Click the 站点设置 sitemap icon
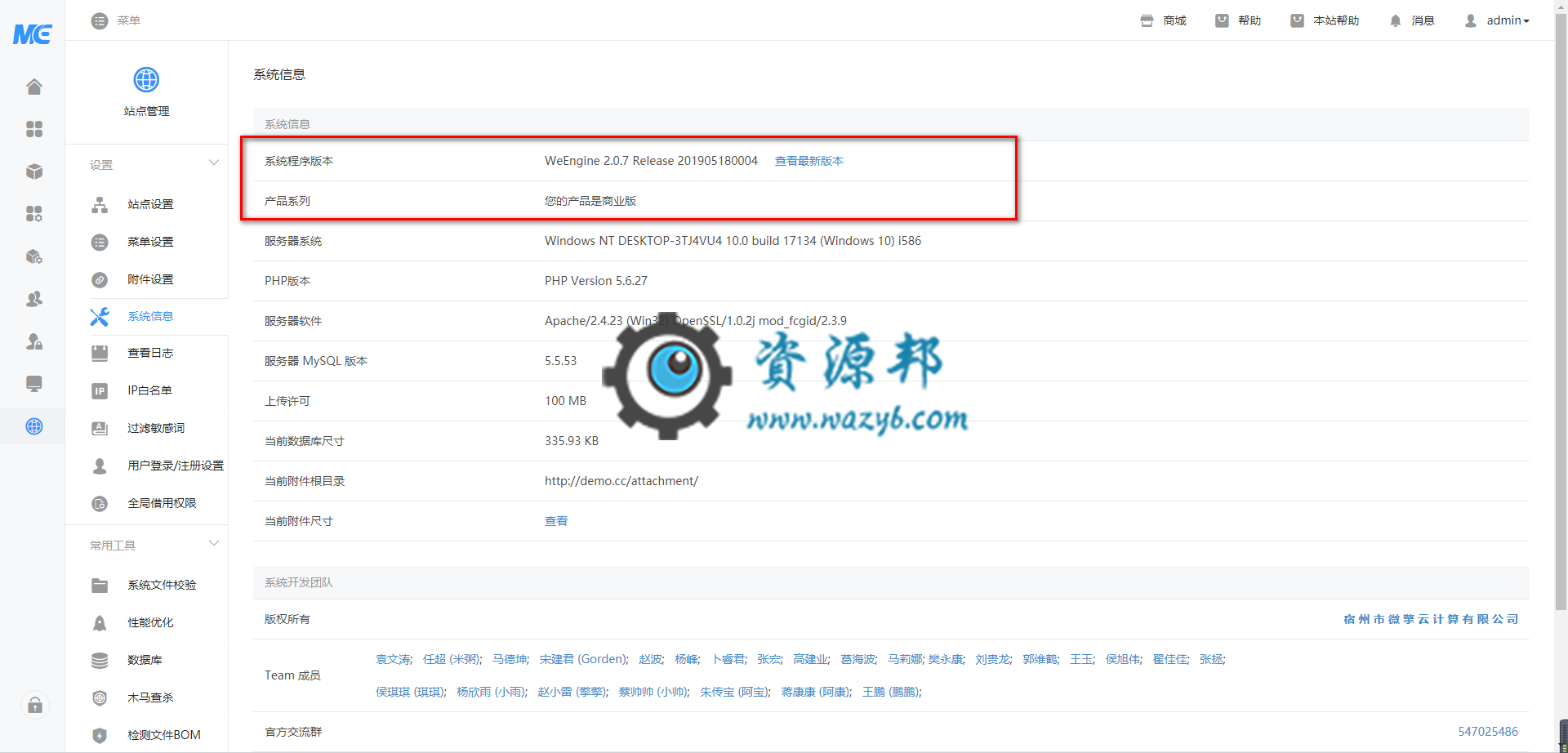This screenshot has height=753, width=1568. coord(100,205)
